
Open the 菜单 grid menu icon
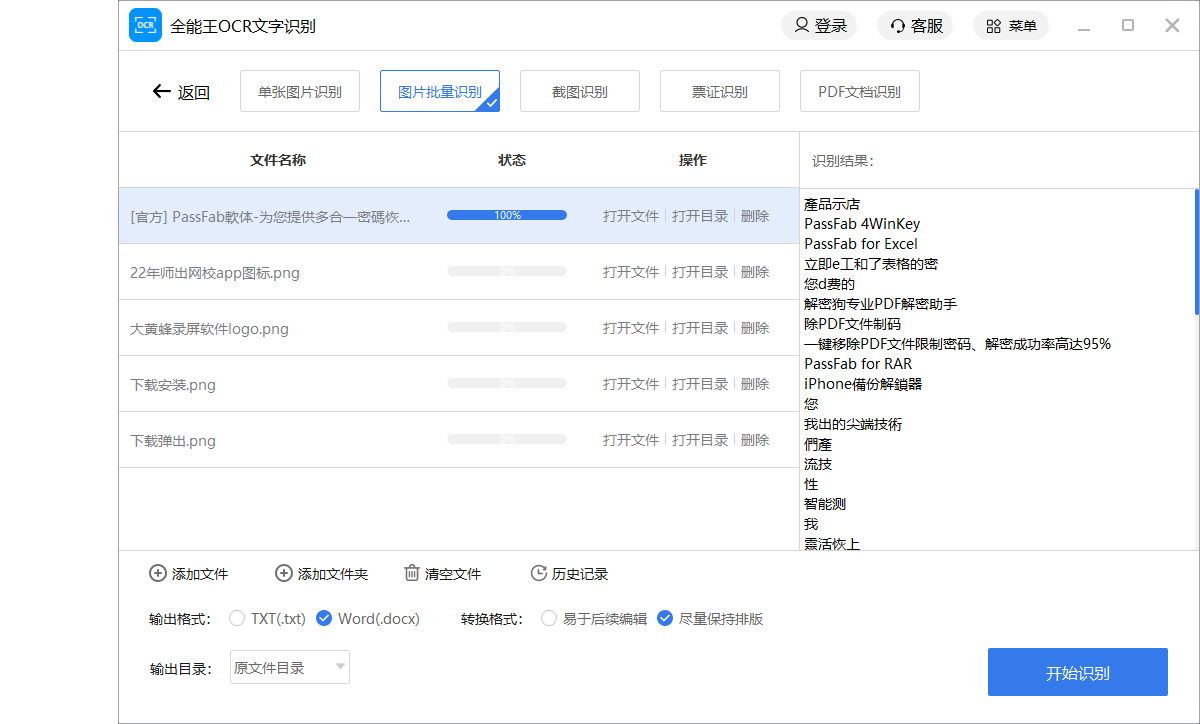994,25
